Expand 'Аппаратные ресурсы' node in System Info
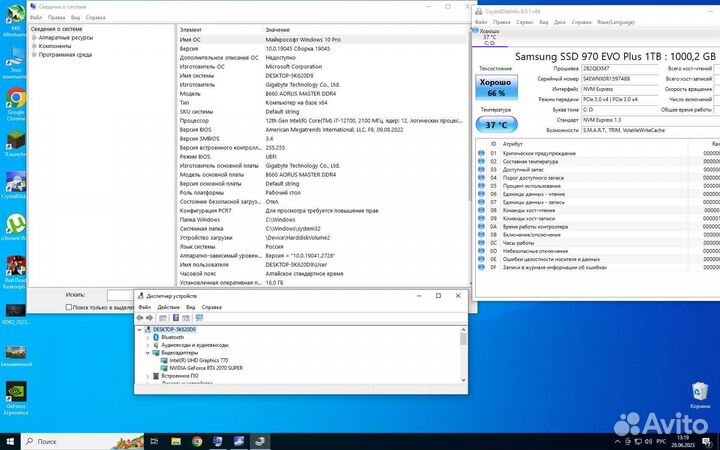 [34, 38]
